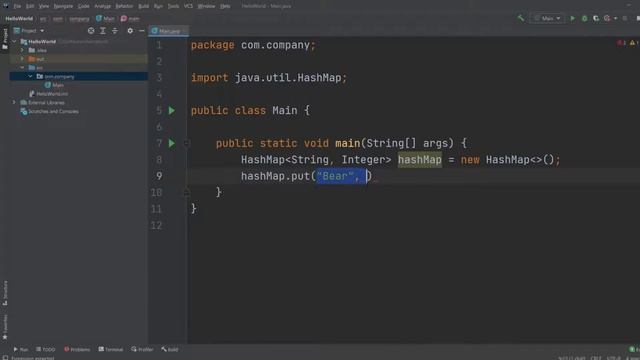Open the Profiler tool window button
The image size is (640, 360).
142,349
